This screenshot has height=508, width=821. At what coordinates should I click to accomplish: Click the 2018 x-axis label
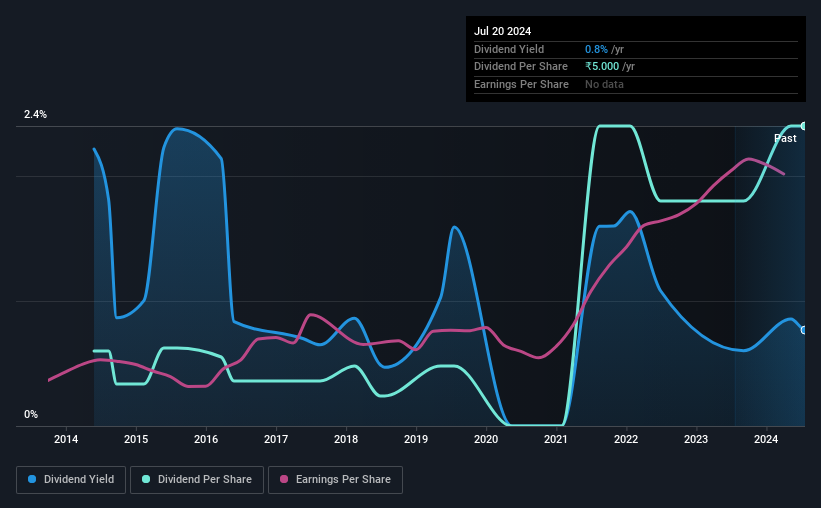[346, 439]
